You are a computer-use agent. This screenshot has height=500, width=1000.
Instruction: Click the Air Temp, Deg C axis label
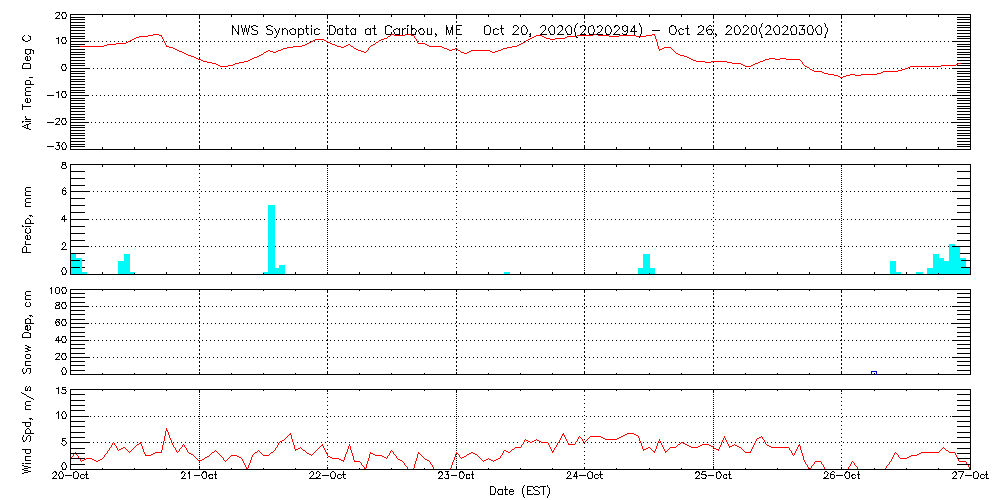coord(27,80)
